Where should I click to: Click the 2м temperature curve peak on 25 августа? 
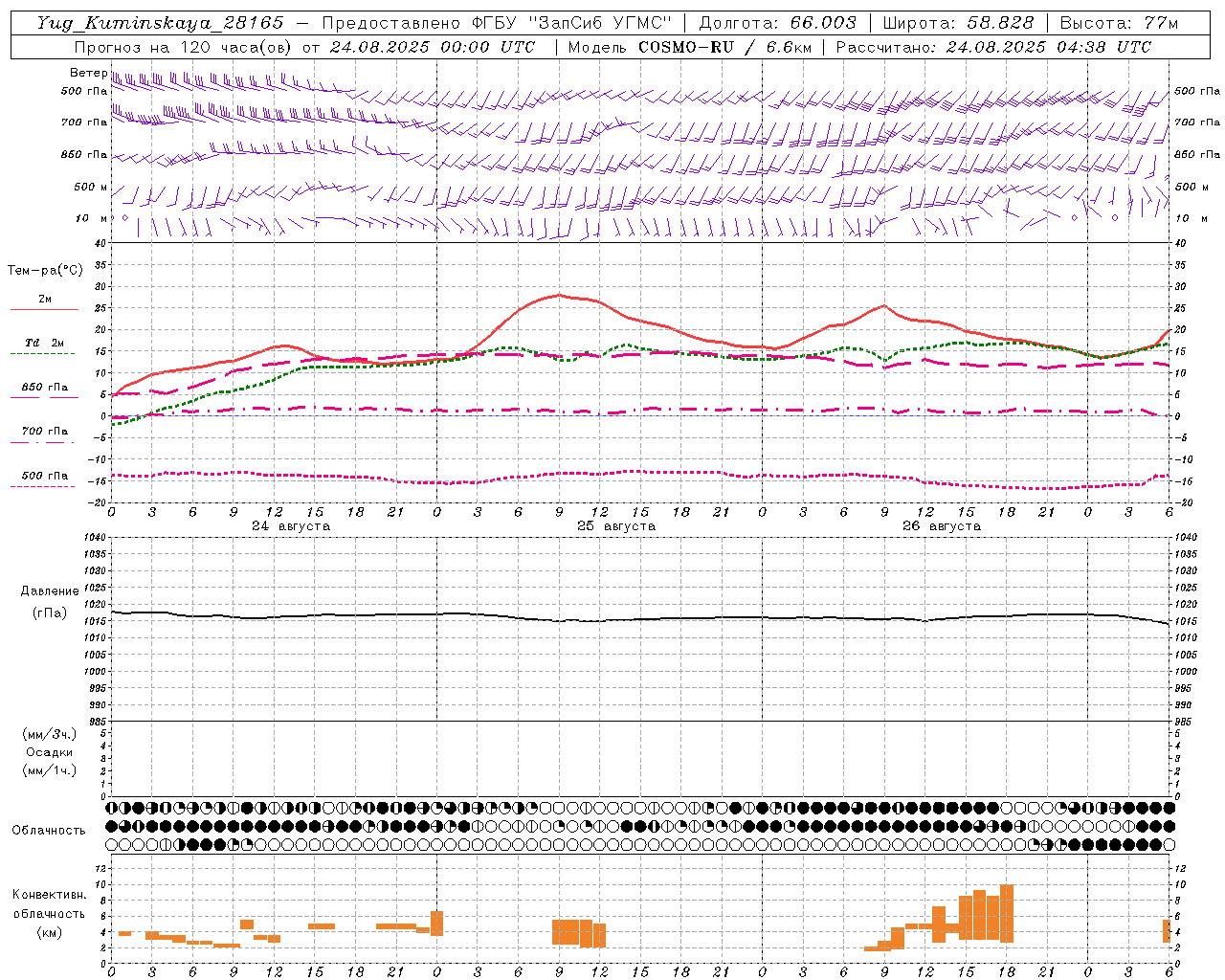pyautogui.click(x=559, y=295)
